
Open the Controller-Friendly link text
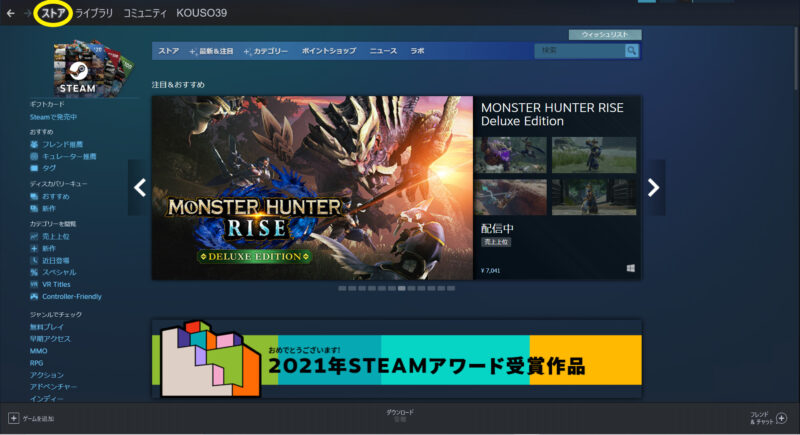pos(71,296)
